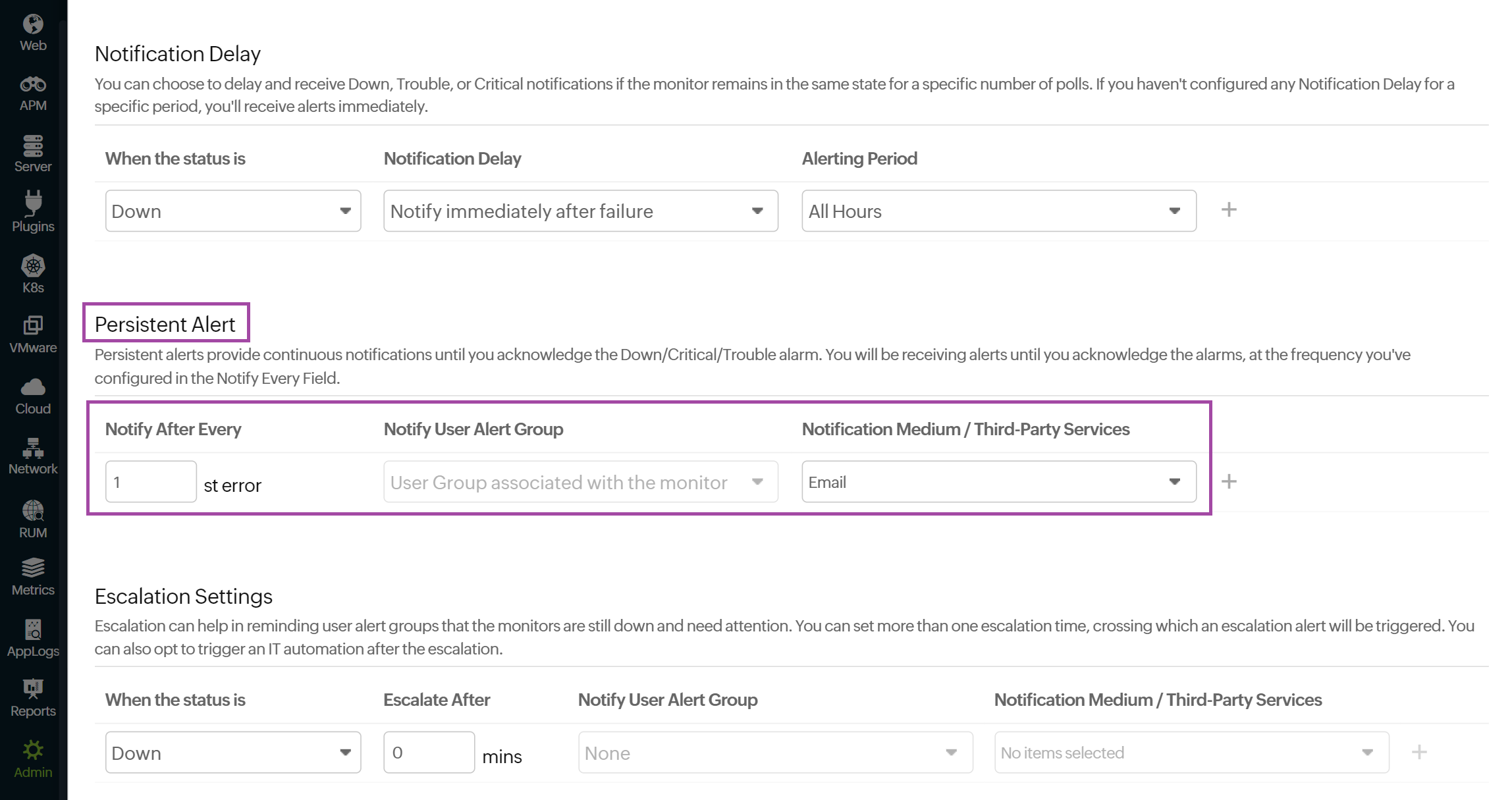The width and height of the screenshot is (1512, 800).
Task: Navigate to Metrics in sidebar
Action: [x=33, y=577]
